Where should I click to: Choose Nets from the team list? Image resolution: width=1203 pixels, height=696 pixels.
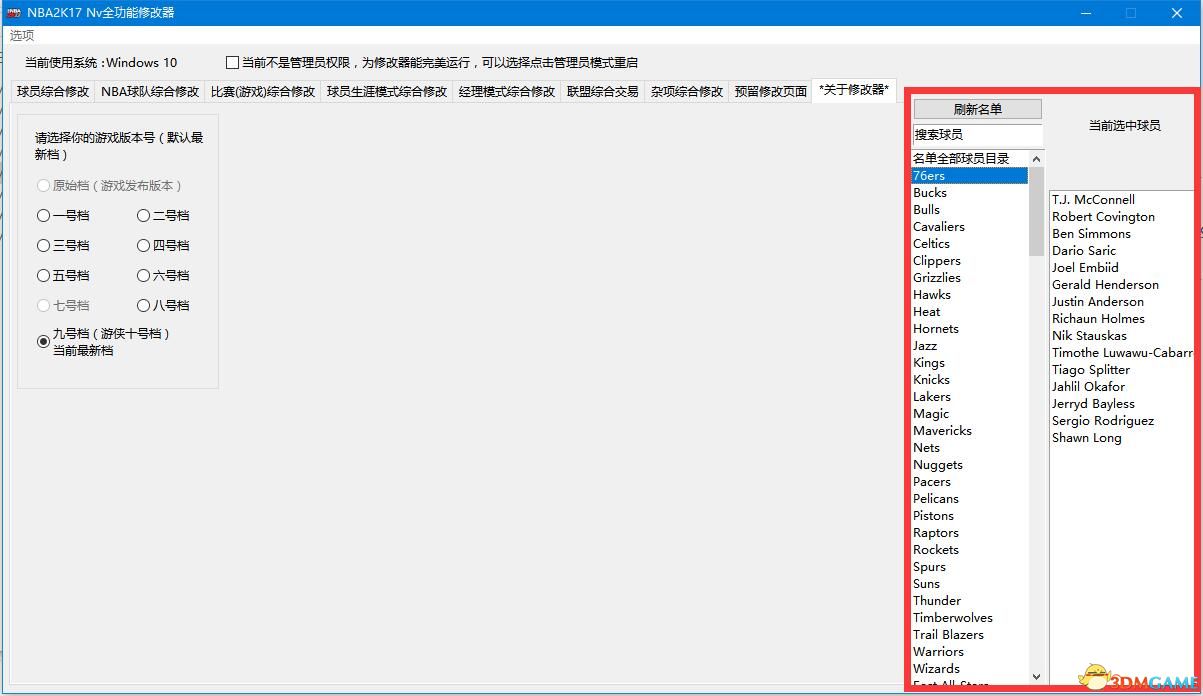click(969, 448)
